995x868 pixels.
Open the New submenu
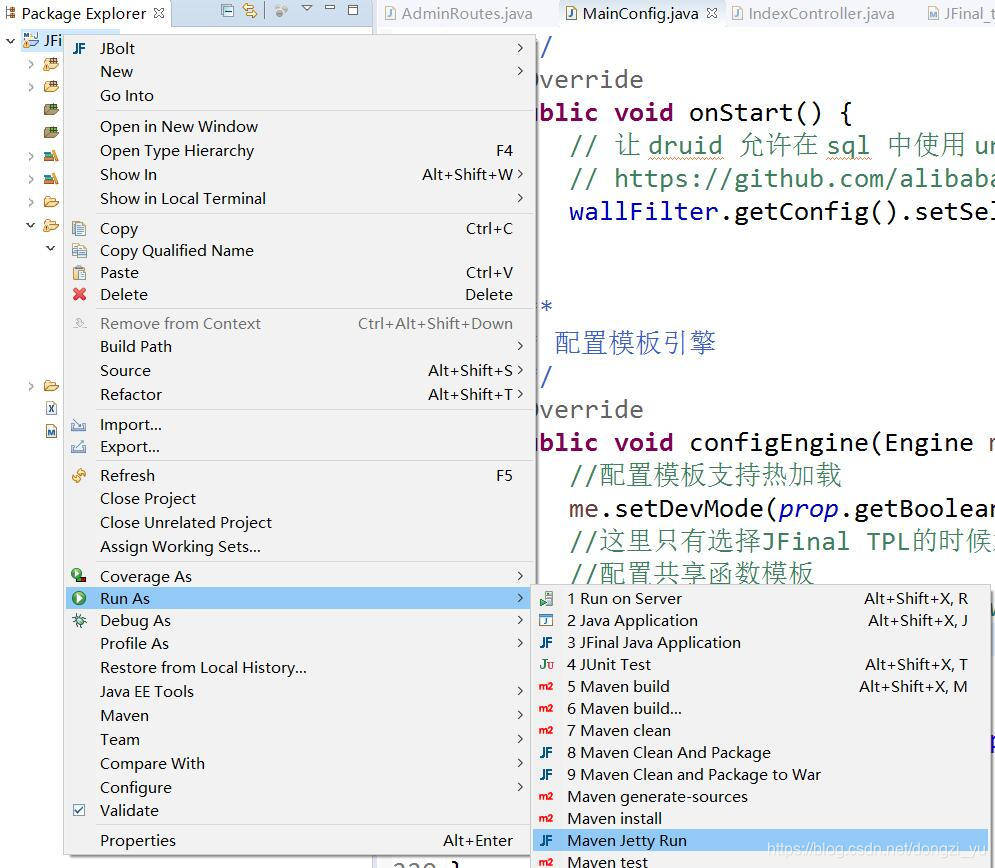[300, 72]
